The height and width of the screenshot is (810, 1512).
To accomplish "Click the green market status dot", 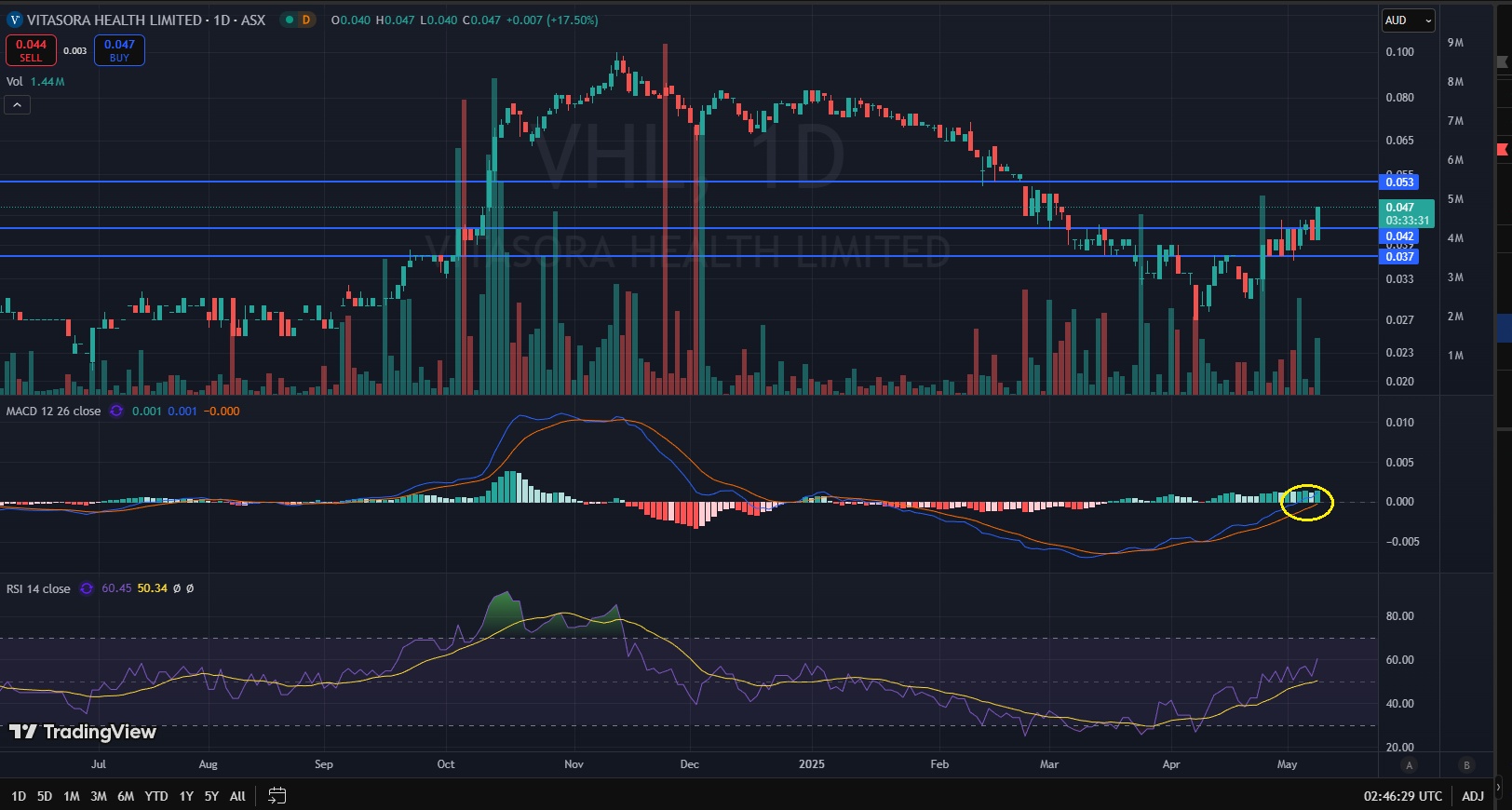I will point(290,20).
